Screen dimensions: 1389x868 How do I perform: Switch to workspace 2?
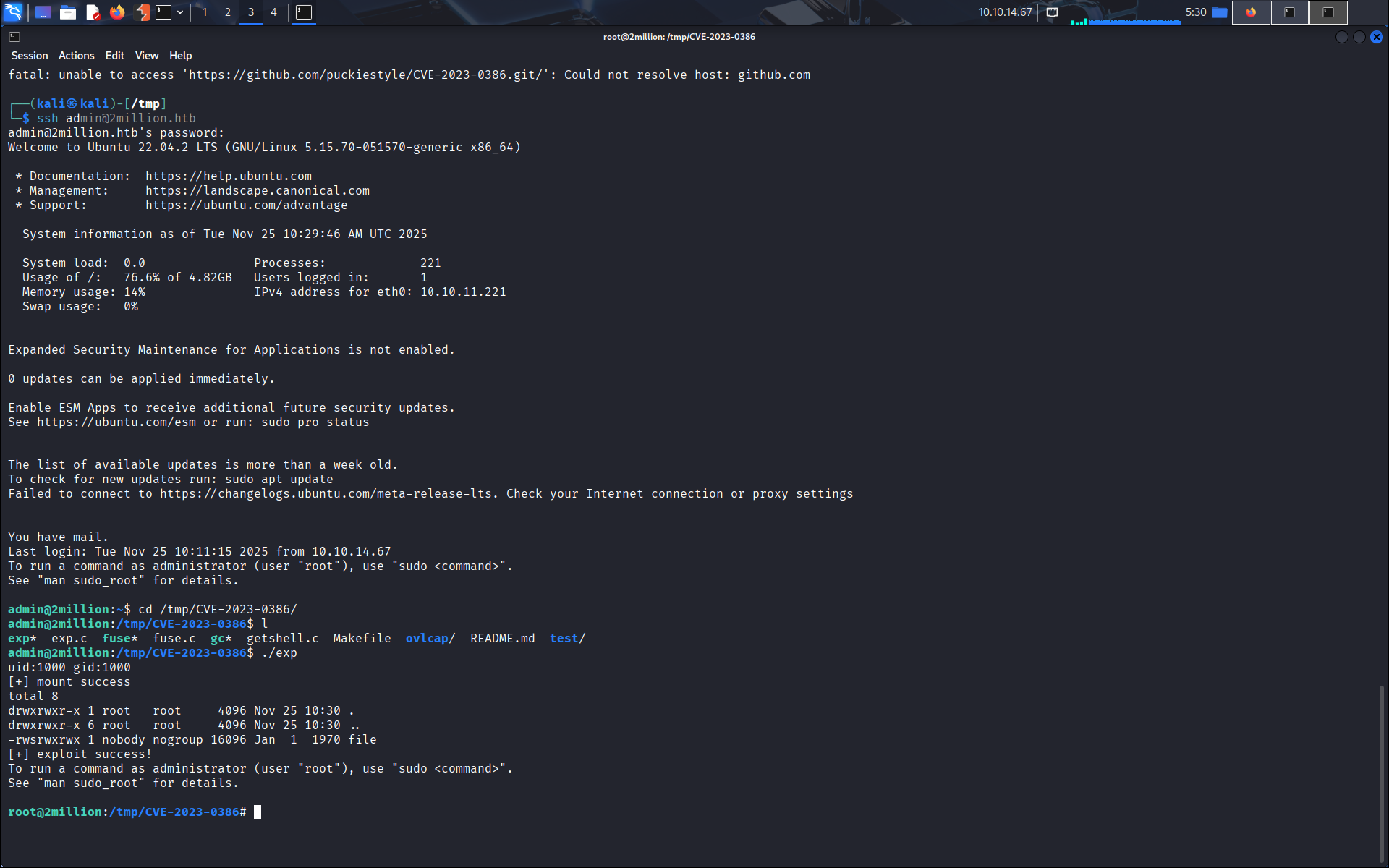click(x=228, y=12)
